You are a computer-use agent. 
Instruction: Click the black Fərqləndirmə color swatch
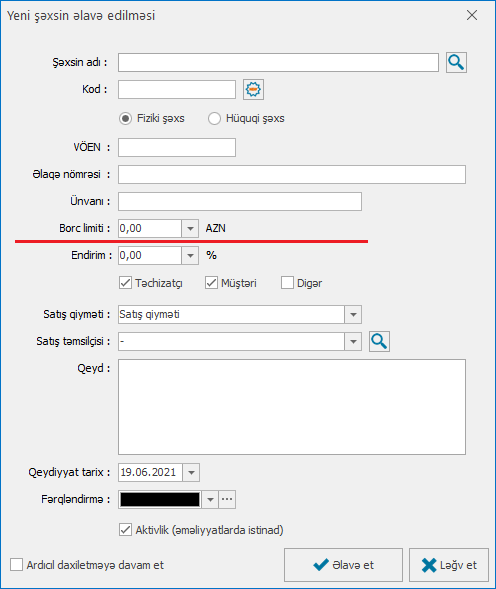click(x=160, y=500)
